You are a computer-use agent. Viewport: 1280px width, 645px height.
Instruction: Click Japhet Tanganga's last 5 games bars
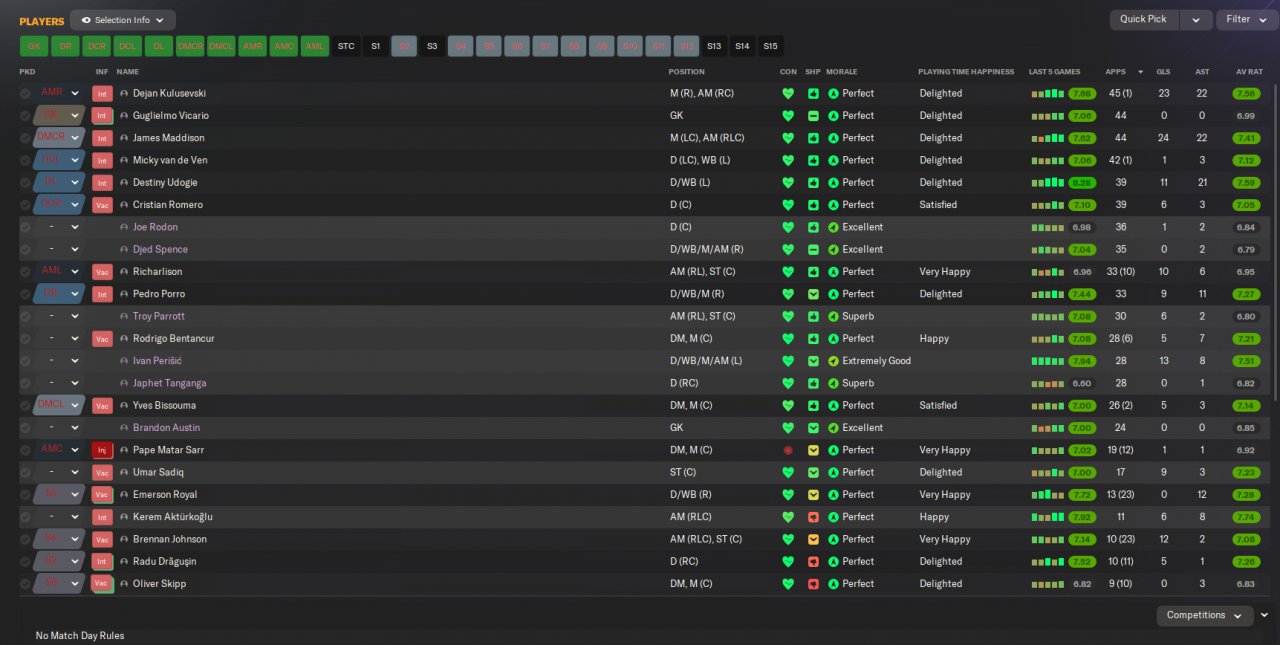tap(1048, 383)
